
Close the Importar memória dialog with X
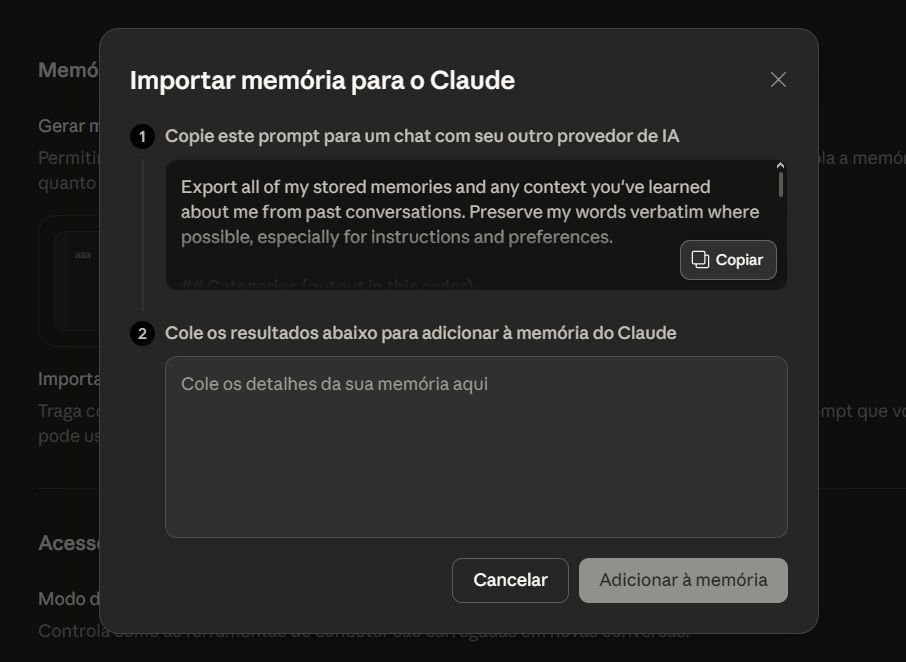(x=778, y=80)
